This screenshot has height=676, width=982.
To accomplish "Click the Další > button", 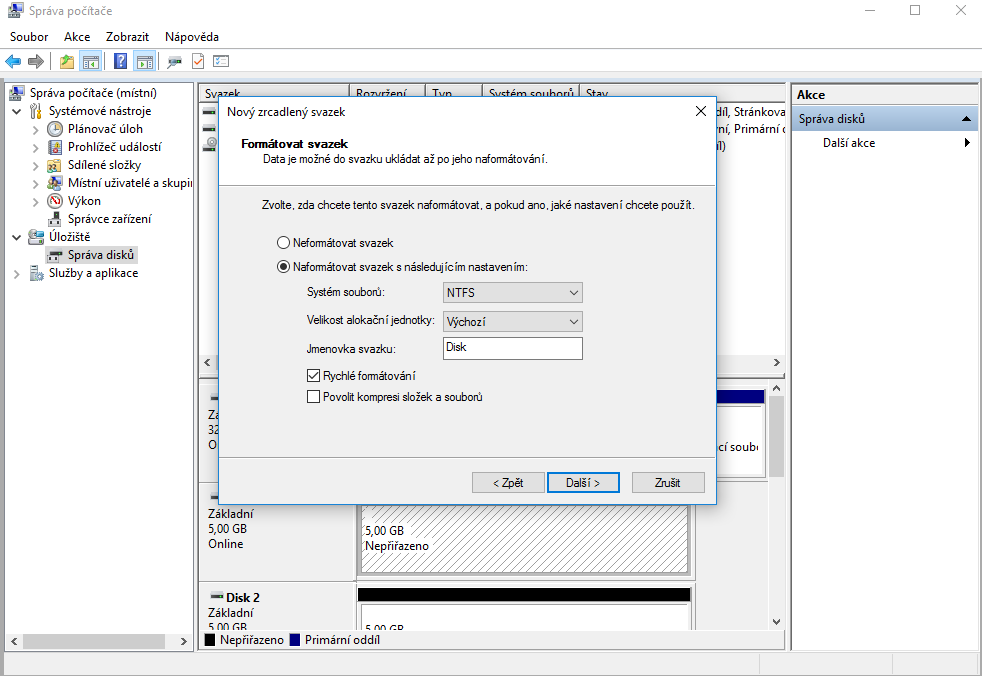I will point(583,482).
